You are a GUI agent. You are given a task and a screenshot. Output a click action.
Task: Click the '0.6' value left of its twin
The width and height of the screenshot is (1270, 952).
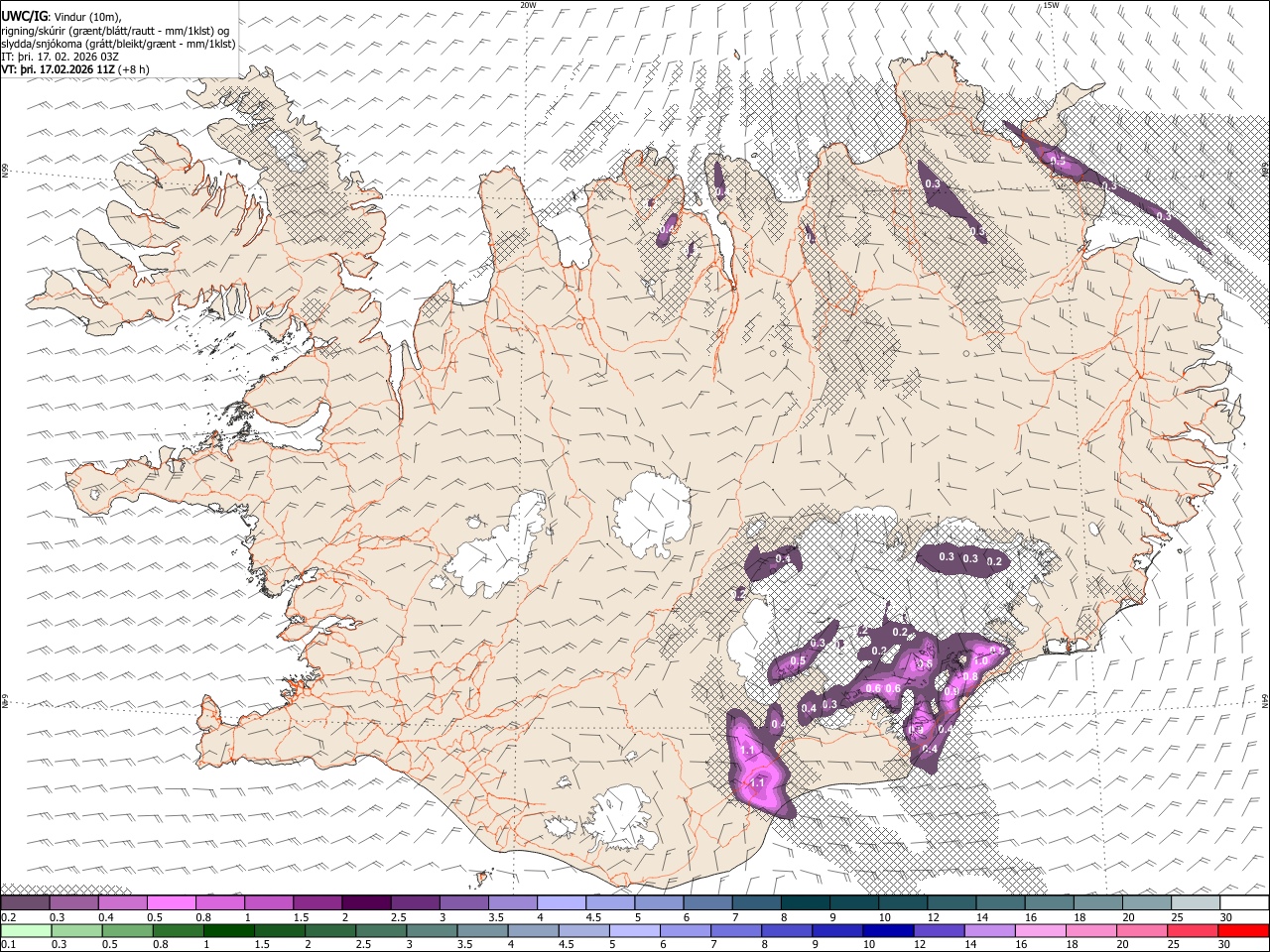point(873,689)
